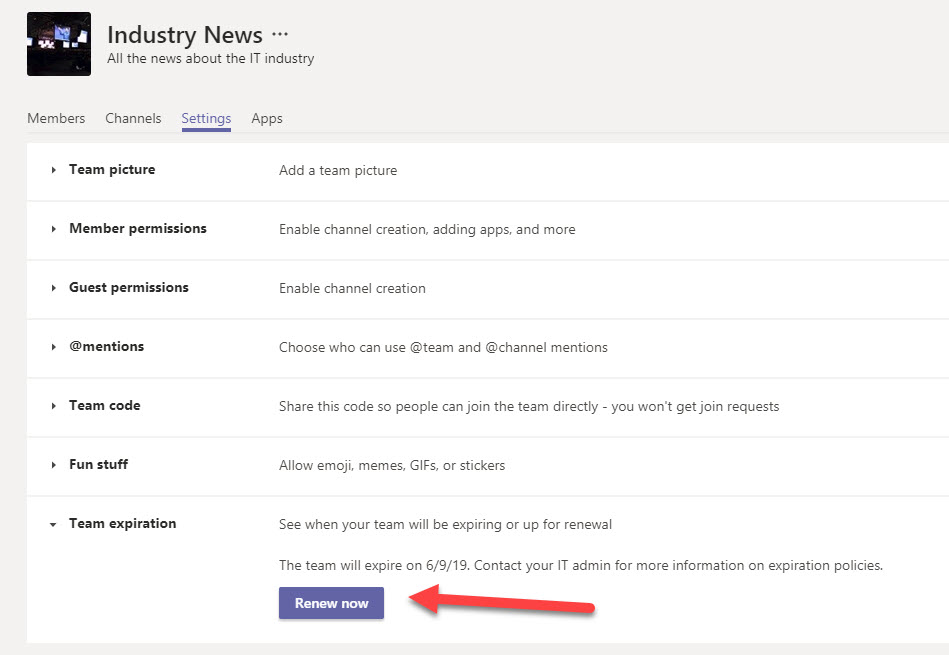Expand the Fun stuff section arrow
Screen dimensions: 949x655
(53, 466)
